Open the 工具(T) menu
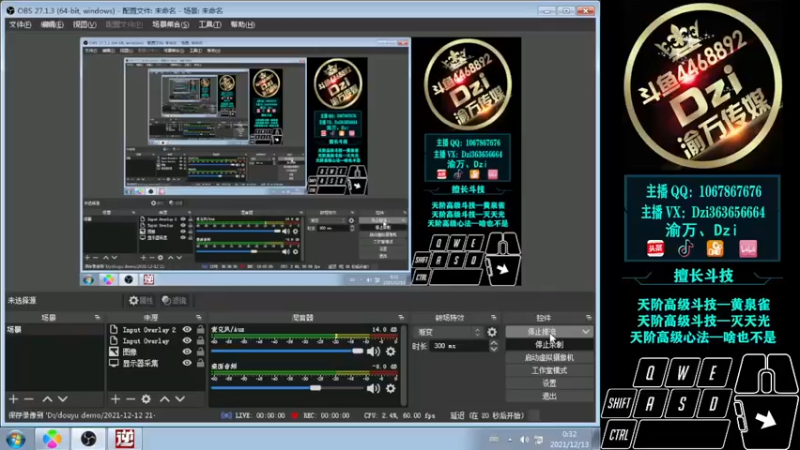Viewport: 800px width, 450px height. click(210, 24)
